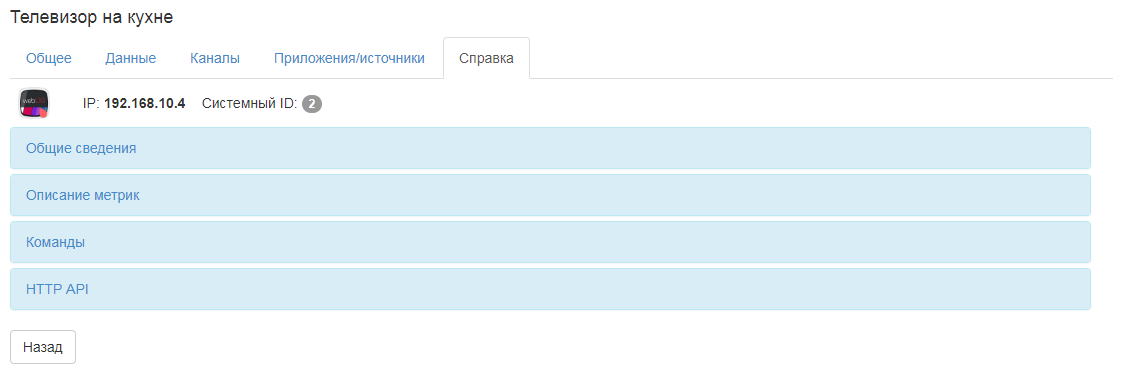Viewport: 1122px width, 374px height.
Task: Click the Описание метрик heading link text
Action: click(82, 195)
